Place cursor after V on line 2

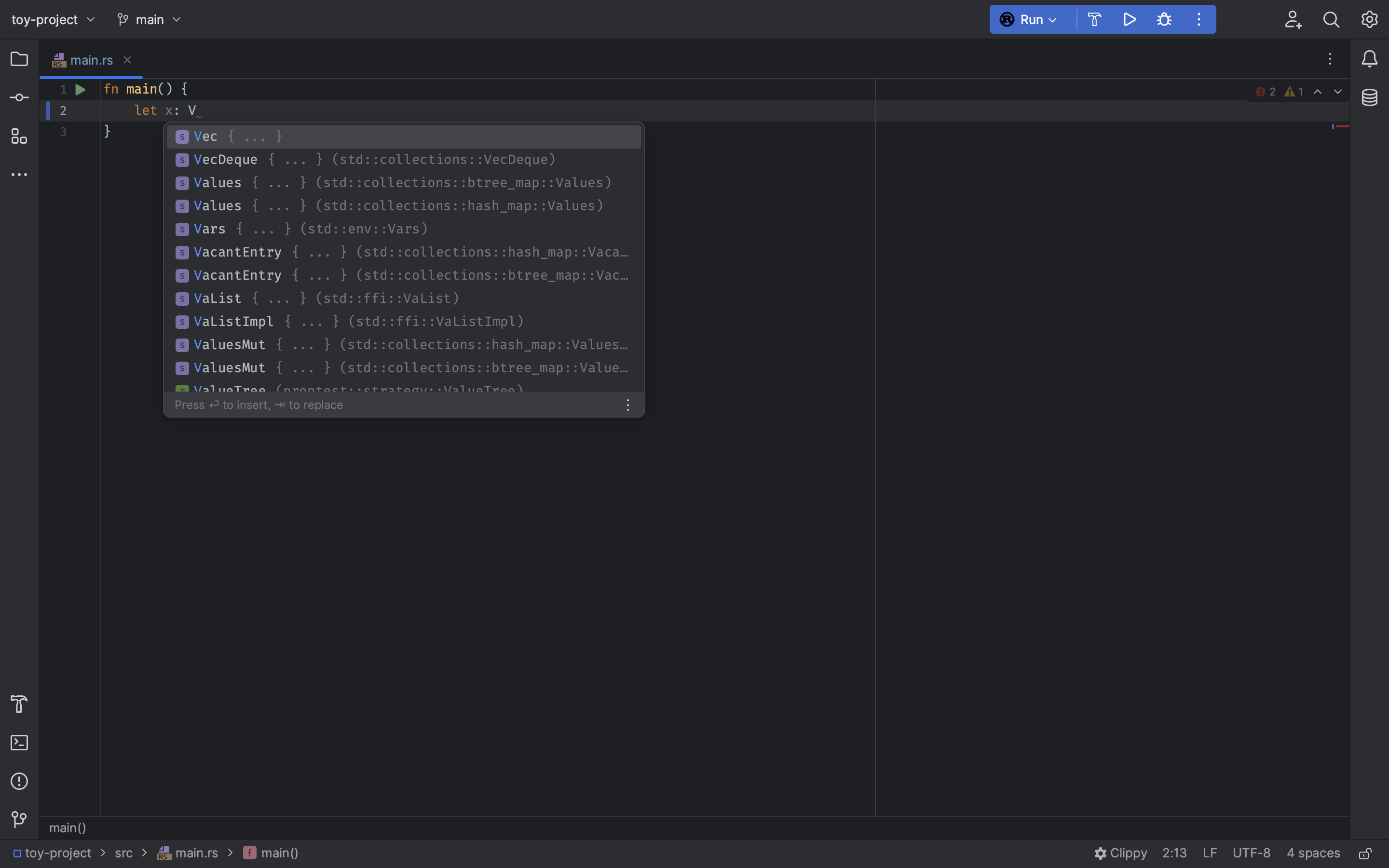click(x=196, y=110)
